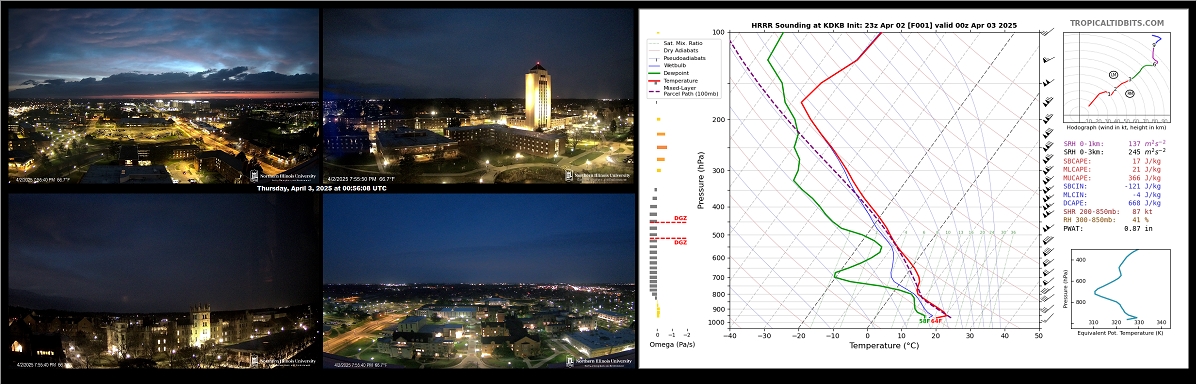This screenshot has height=385, width=1197.
Task: Open the webcam view of the wide campus skyline
Action: 479,280
